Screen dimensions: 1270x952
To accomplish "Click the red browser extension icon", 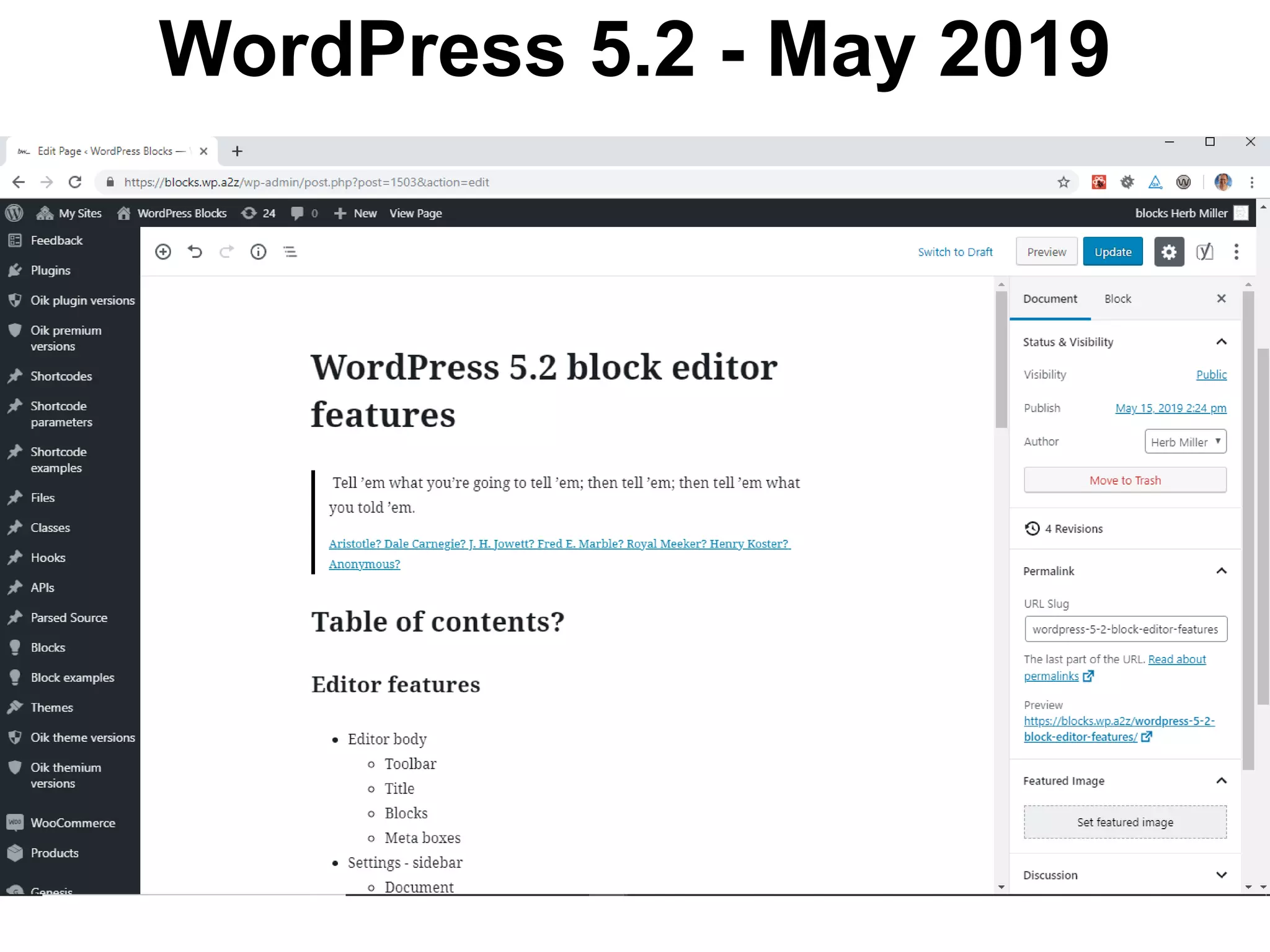I will tap(1099, 182).
